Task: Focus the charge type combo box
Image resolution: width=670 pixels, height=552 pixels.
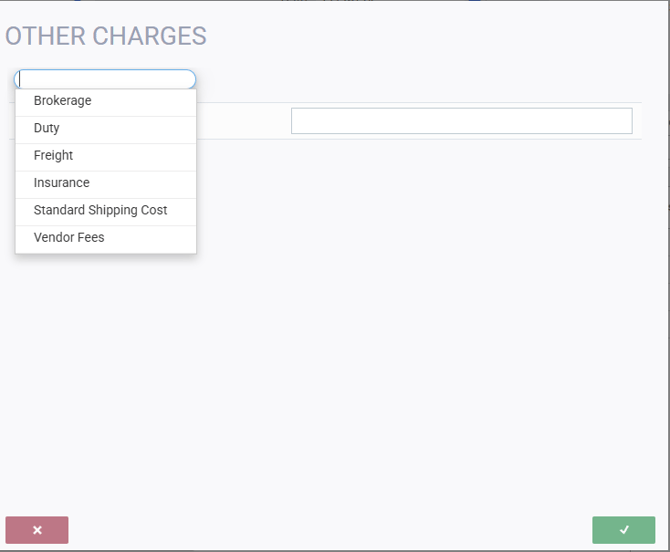Action: tap(105, 79)
